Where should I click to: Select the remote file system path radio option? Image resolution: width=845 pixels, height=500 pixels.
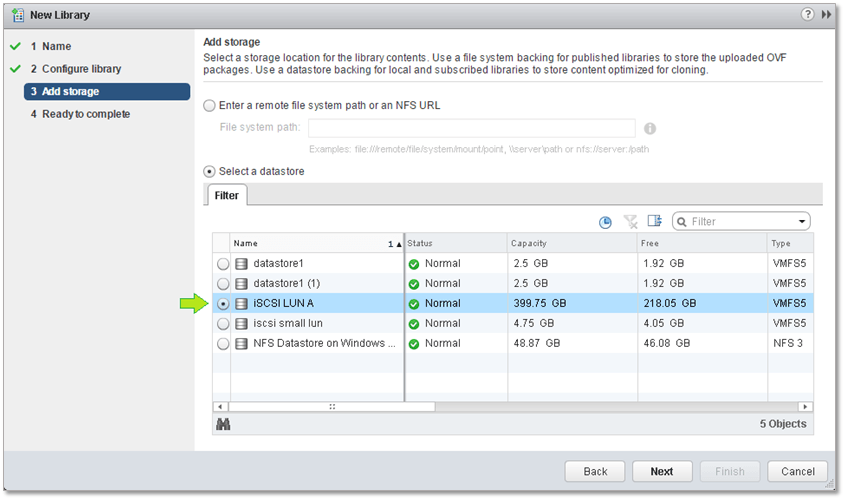point(209,106)
